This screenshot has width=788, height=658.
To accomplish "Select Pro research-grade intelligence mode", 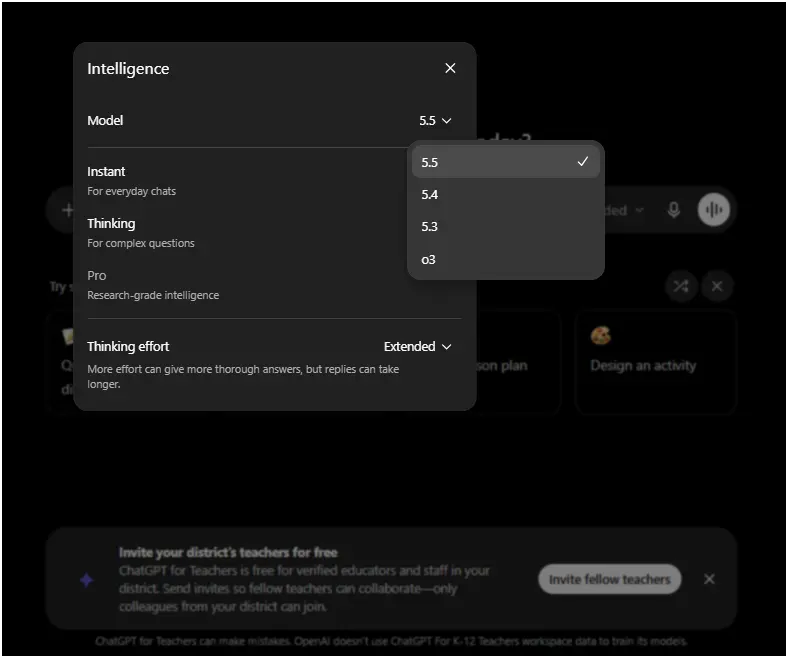I will pos(246,285).
